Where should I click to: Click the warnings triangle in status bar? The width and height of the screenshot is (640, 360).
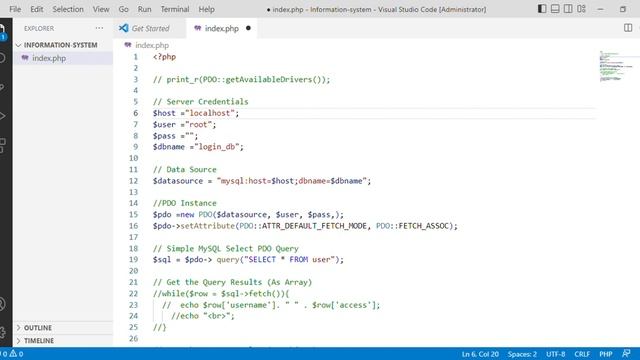[13, 353]
